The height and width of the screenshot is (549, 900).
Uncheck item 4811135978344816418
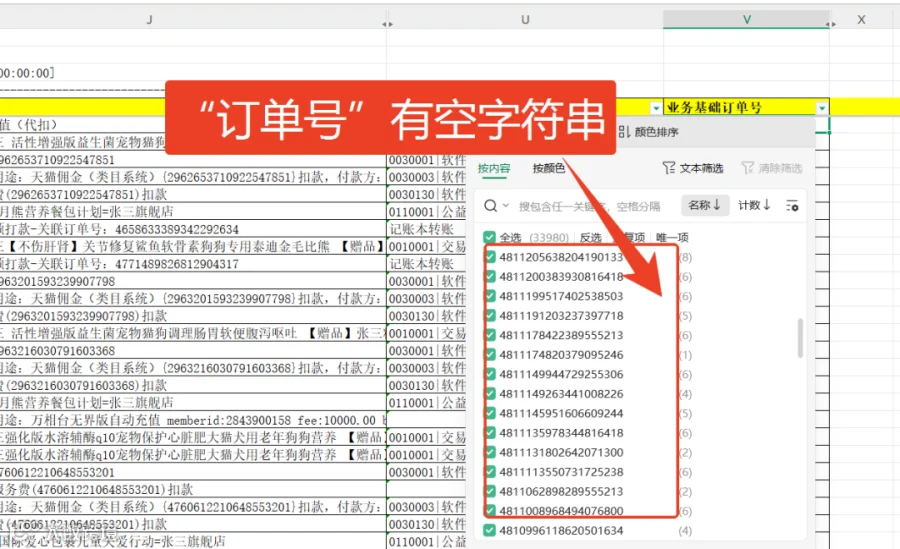pos(490,432)
